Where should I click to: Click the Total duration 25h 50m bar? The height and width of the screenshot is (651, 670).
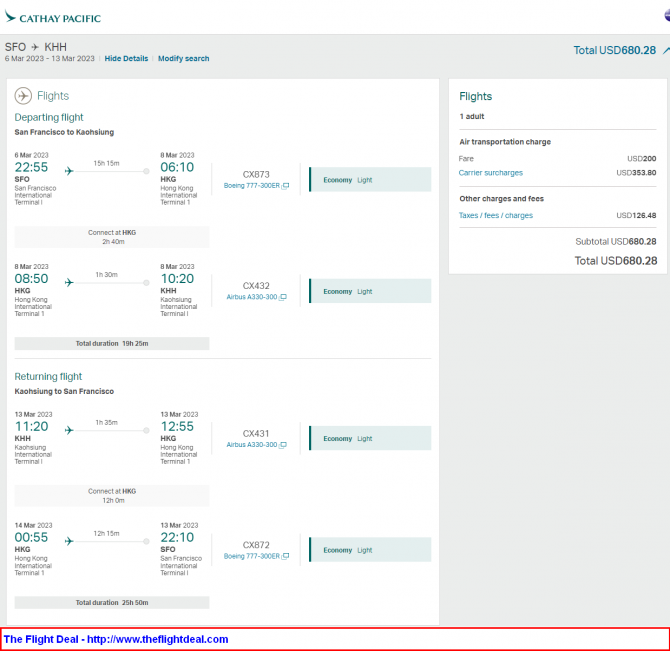tap(112, 602)
